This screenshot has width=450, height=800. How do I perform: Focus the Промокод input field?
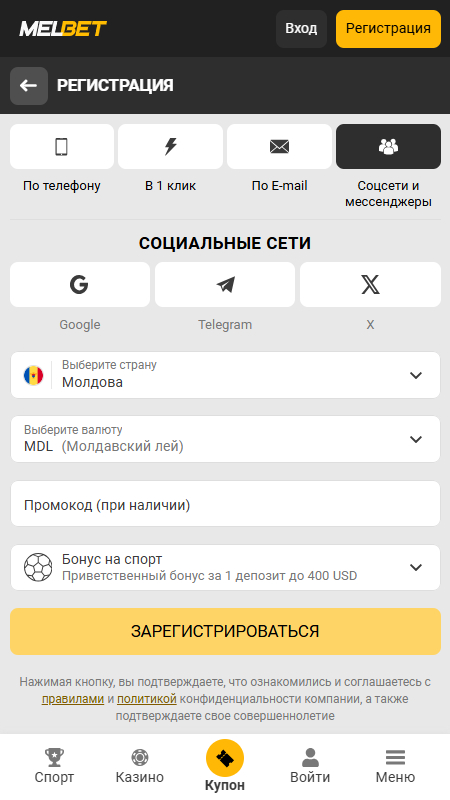(225, 504)
